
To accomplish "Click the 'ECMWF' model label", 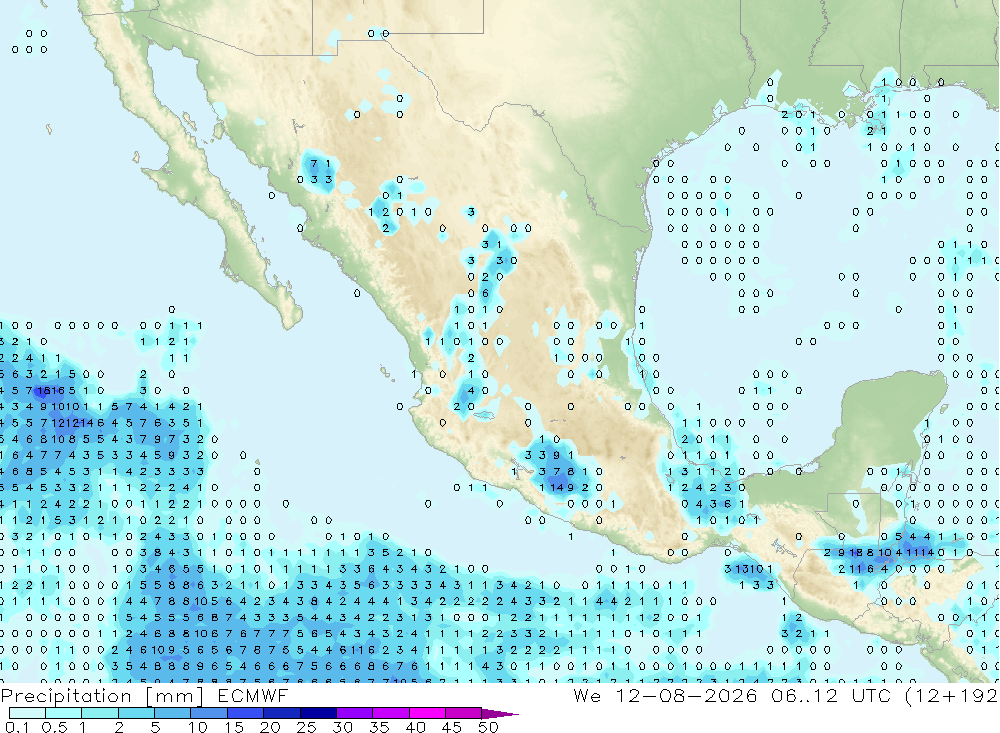I will pos(253,695).
